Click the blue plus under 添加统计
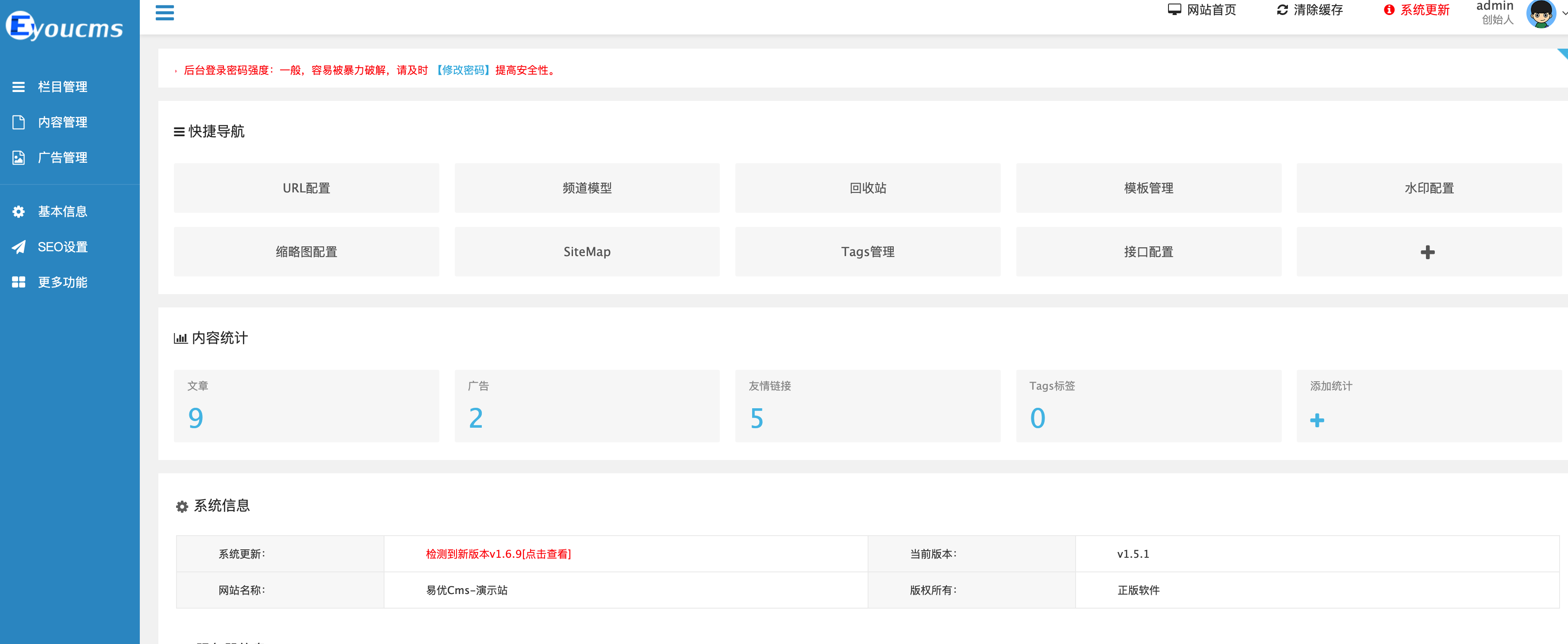The width and height of the screenshot is (1568, 644). (x=1317, y=420)
